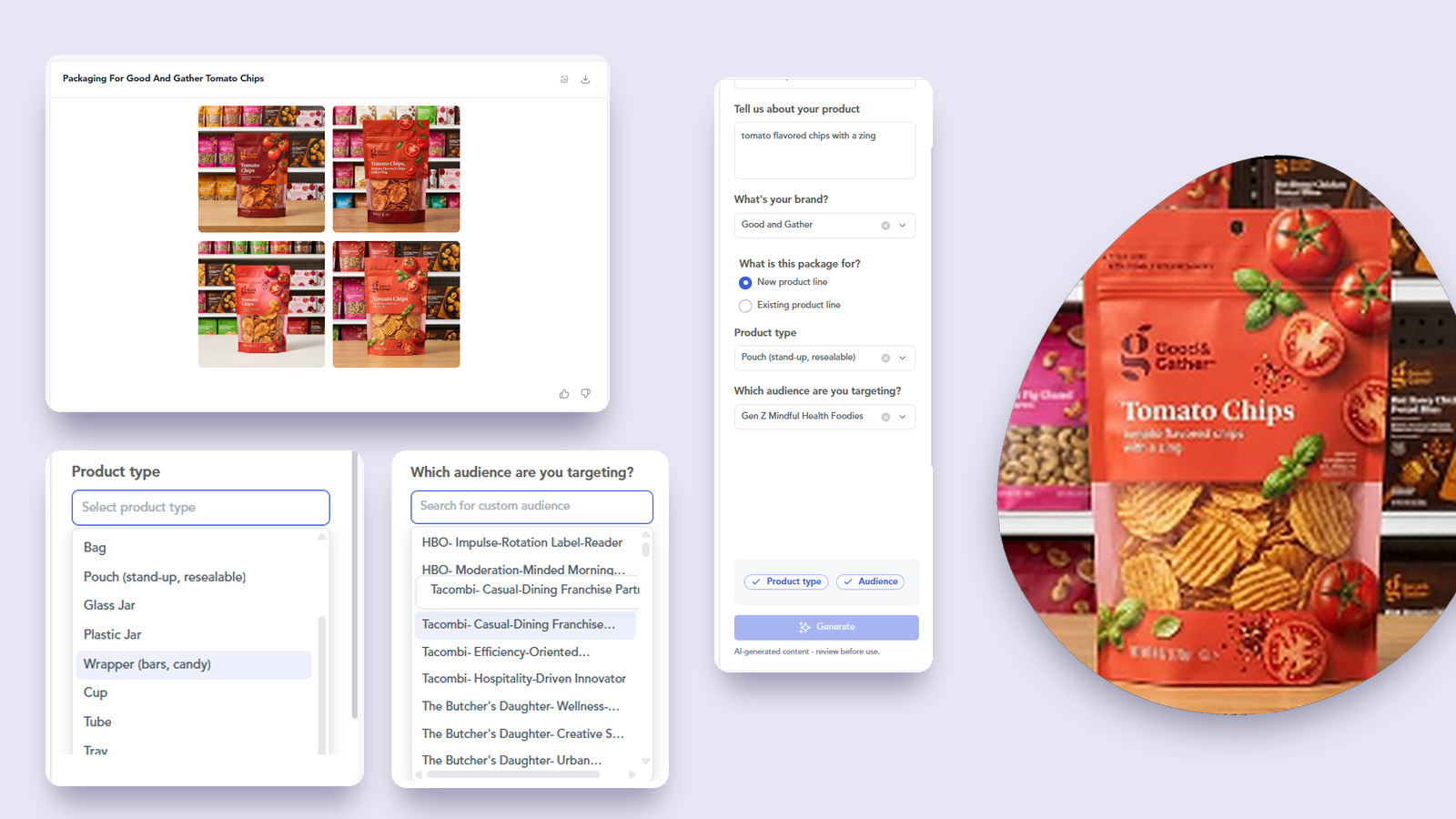This screenshot has width=1456, height=819.
Task: Click the title Packaging For Good And Gather Tomato Chips
Action: (x=163, y=78)
